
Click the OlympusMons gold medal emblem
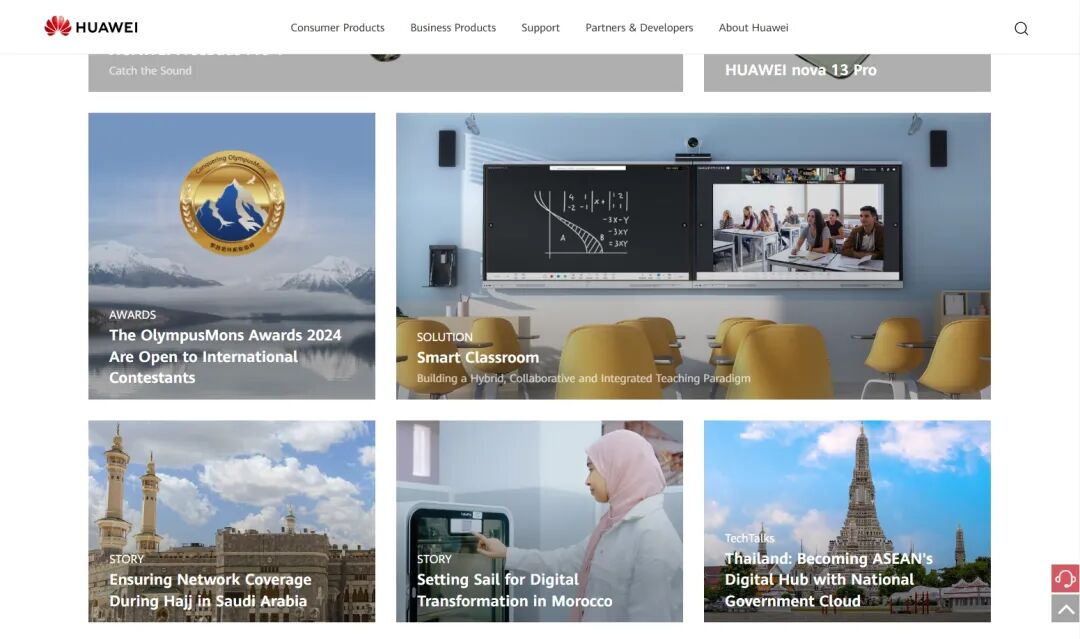tap(232, 202)
